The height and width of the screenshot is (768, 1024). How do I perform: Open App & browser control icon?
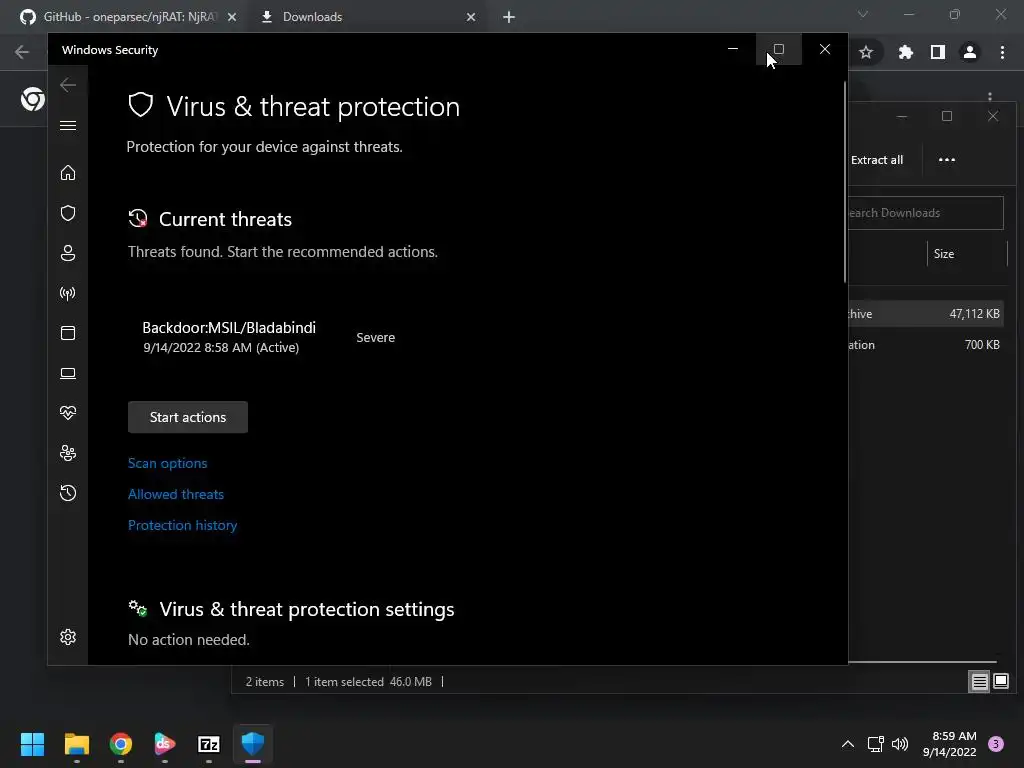click(x=68, y=333)
